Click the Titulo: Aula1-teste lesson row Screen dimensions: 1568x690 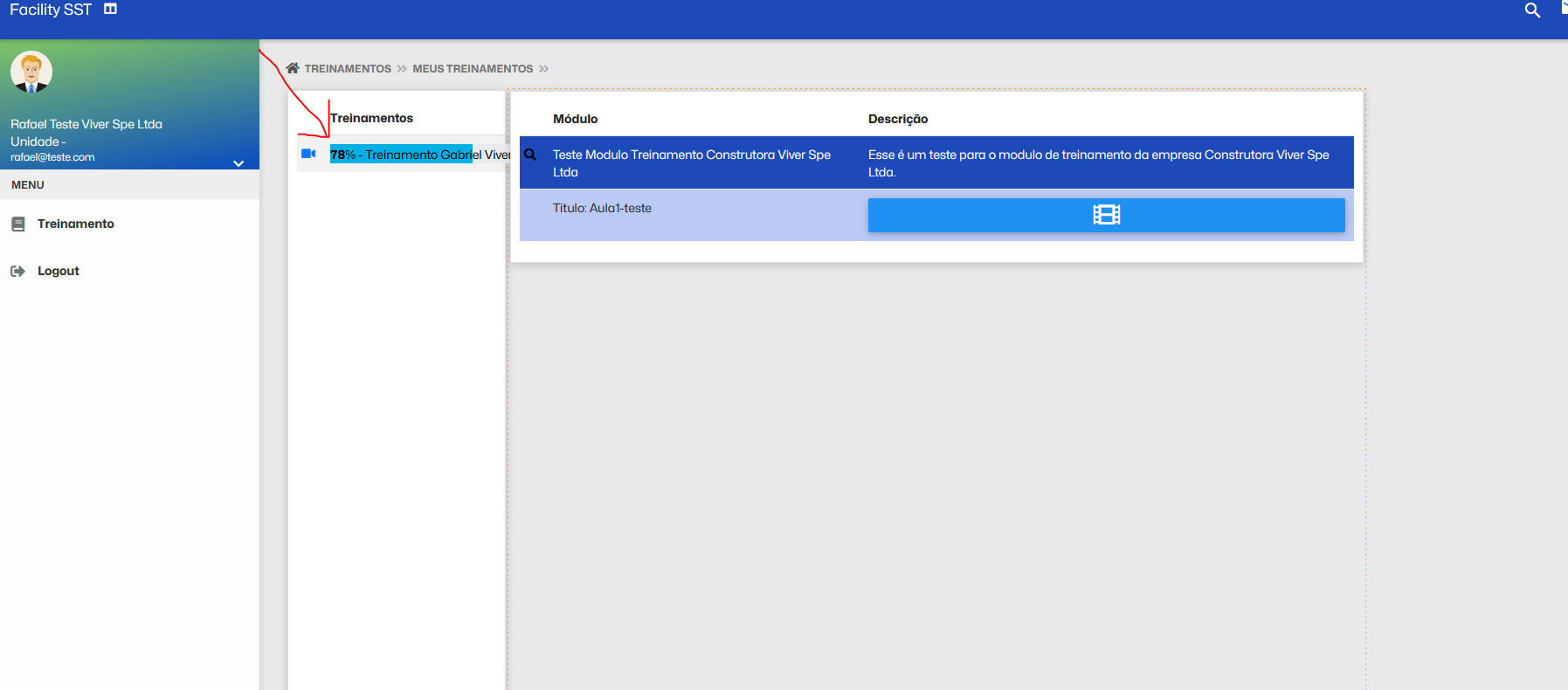click(x=602, y=209)
